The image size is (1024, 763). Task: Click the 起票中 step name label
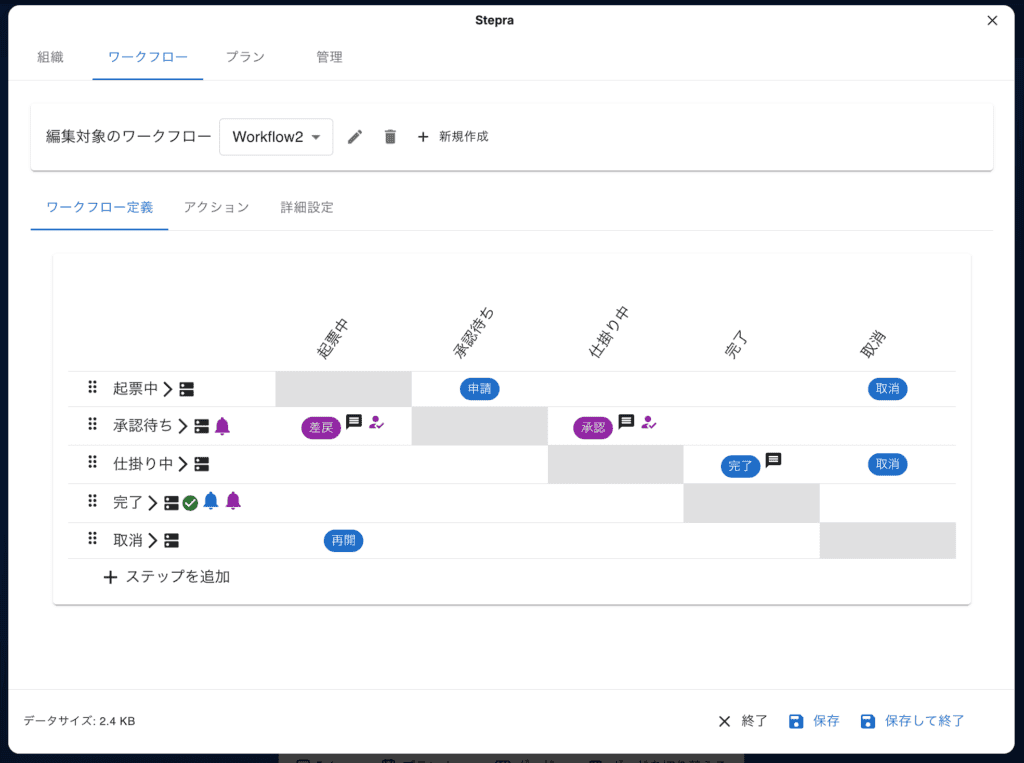click(135, 389)
